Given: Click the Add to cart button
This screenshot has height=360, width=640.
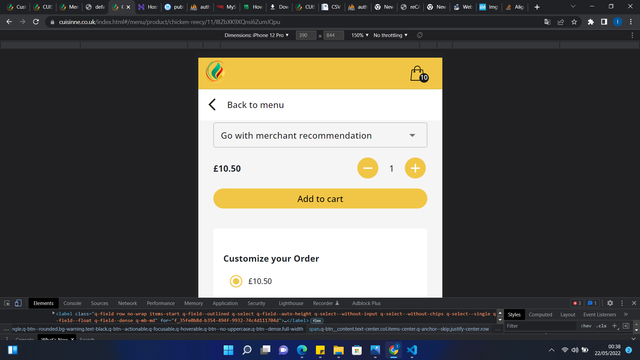Looking at the screenshot, I should 320,199.
